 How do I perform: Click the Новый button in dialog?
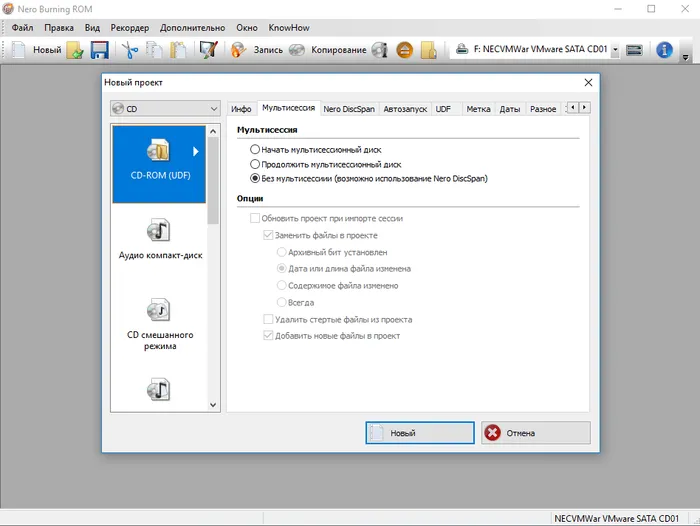click(x=420, y=433)
